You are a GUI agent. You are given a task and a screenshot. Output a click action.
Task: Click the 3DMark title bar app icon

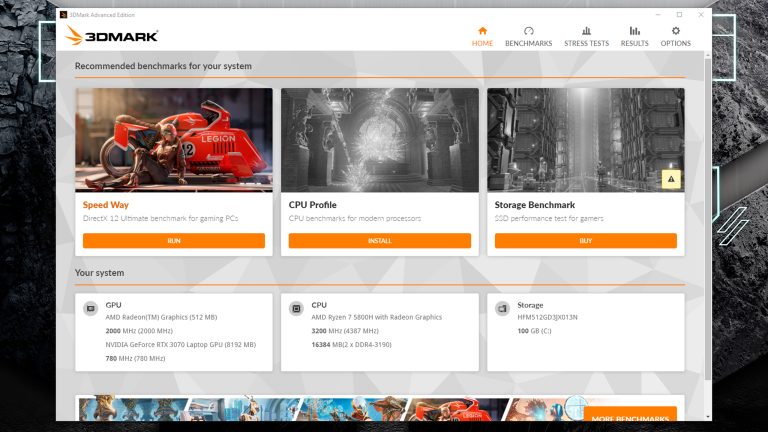63,15
